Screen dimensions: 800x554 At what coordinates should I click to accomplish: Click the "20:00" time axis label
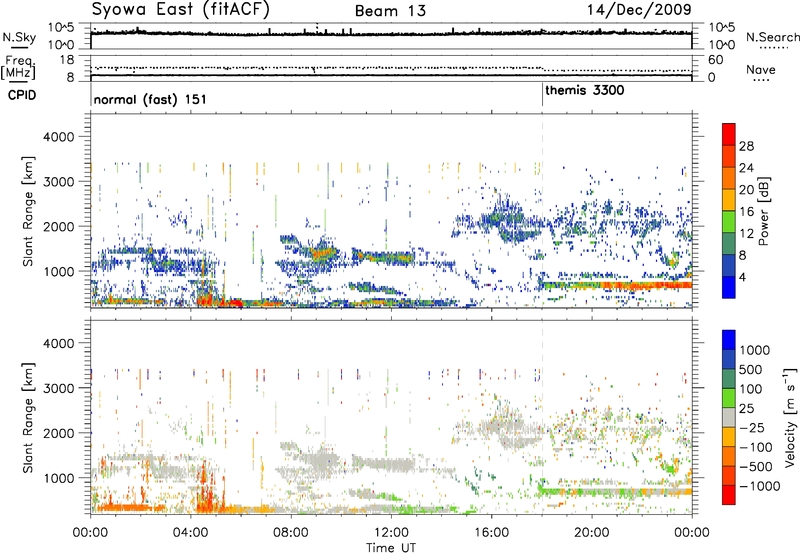(x=591, y=533)
